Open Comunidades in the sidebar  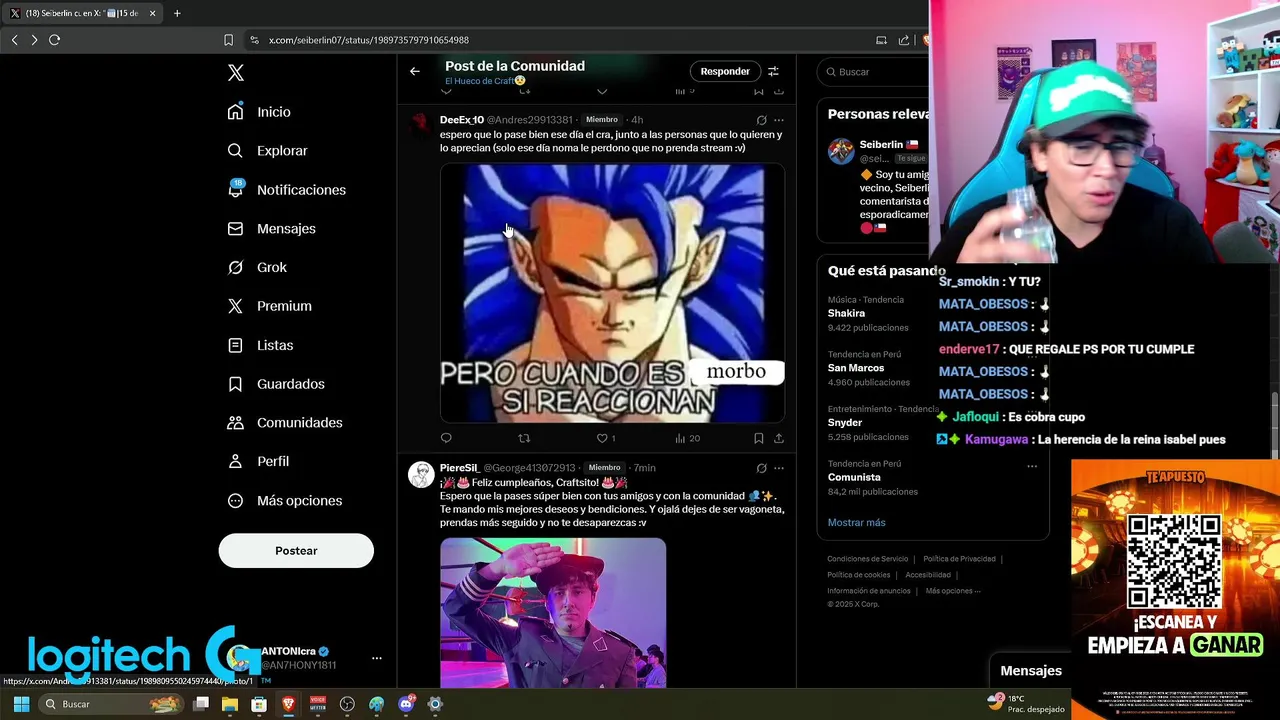[x=285, y=423]
